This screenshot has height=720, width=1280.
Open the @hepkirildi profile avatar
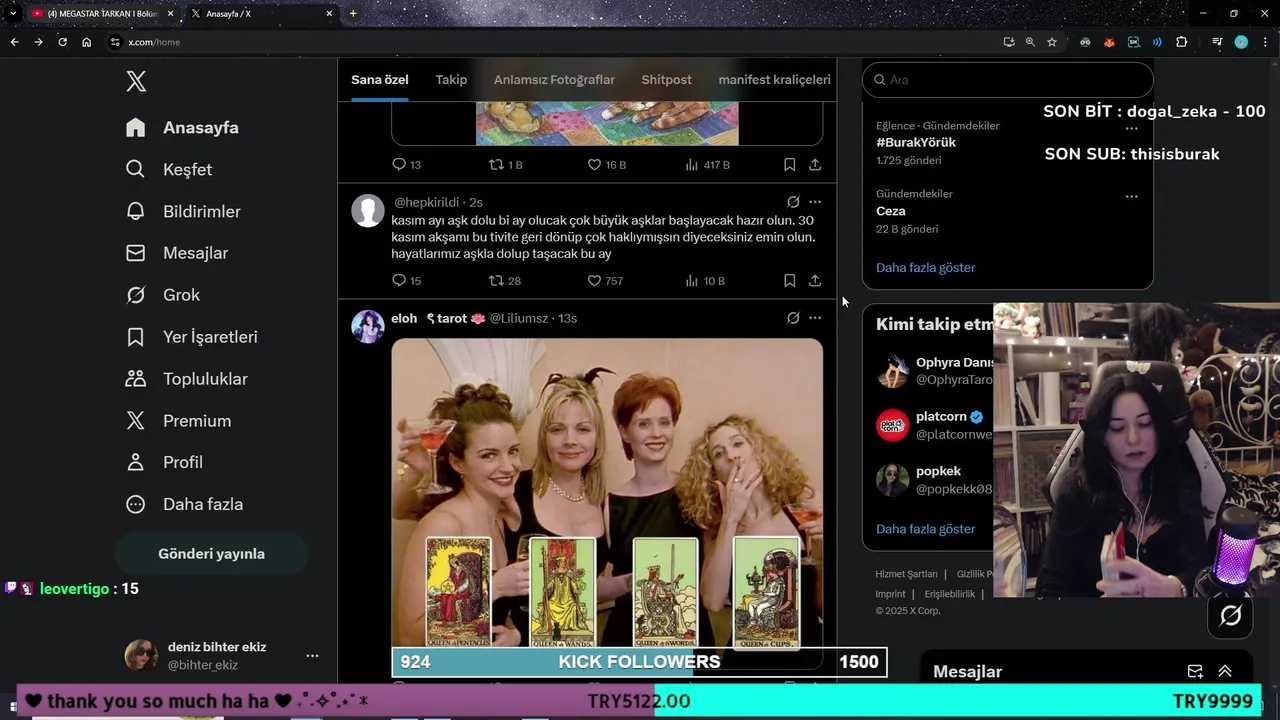click(x=368, y=210)
